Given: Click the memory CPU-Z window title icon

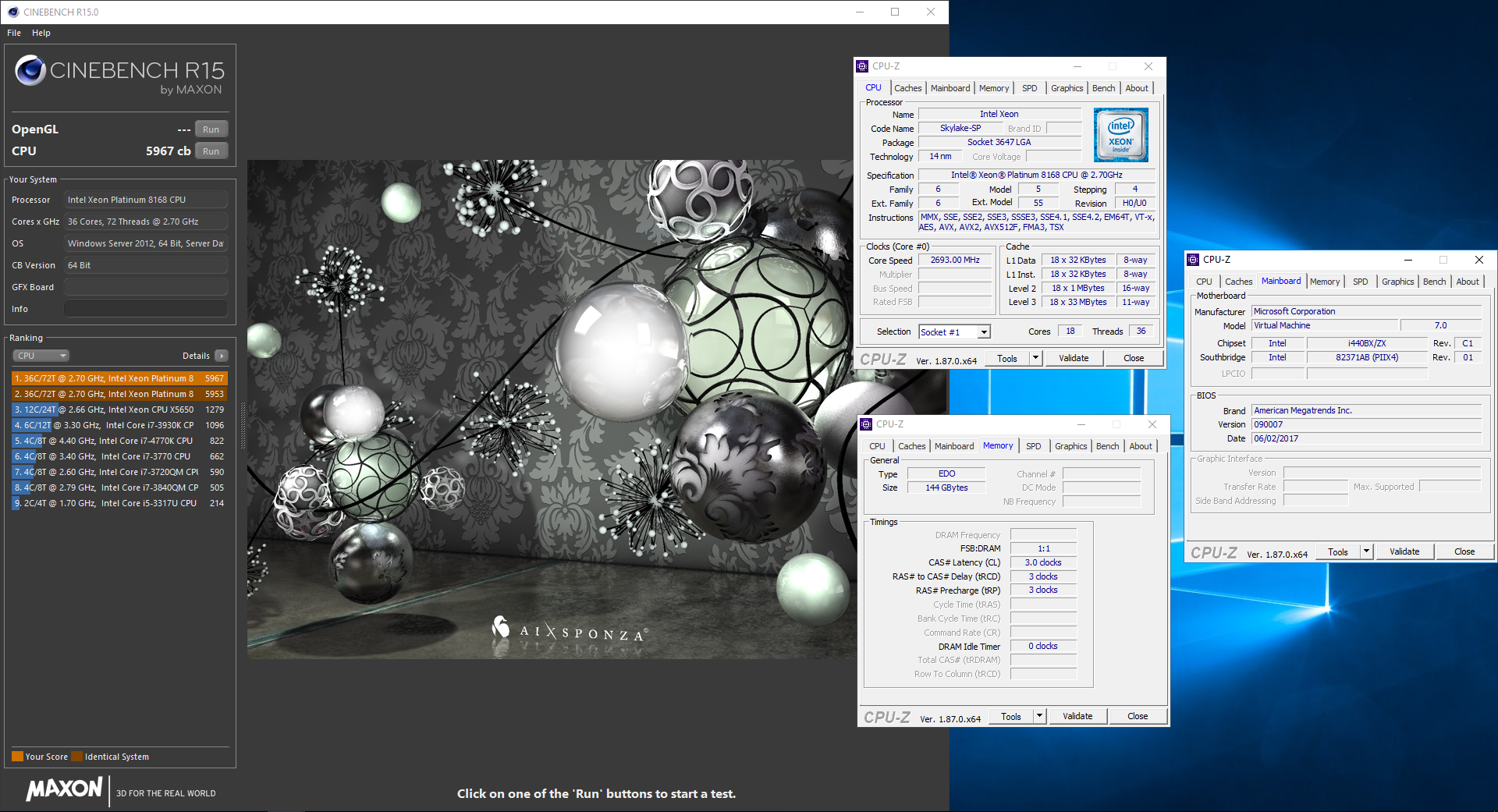Looking at the screenshot, I should click(866, 424).
